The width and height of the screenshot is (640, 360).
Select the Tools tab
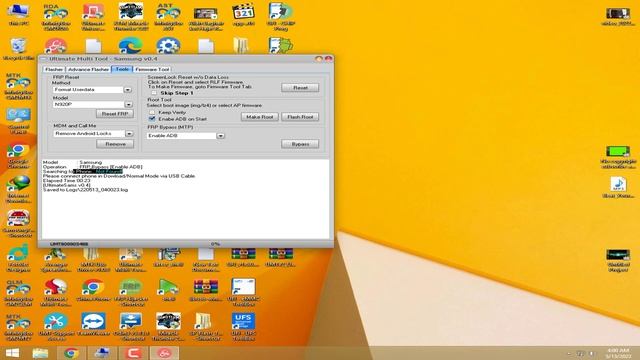click(122, 69)
